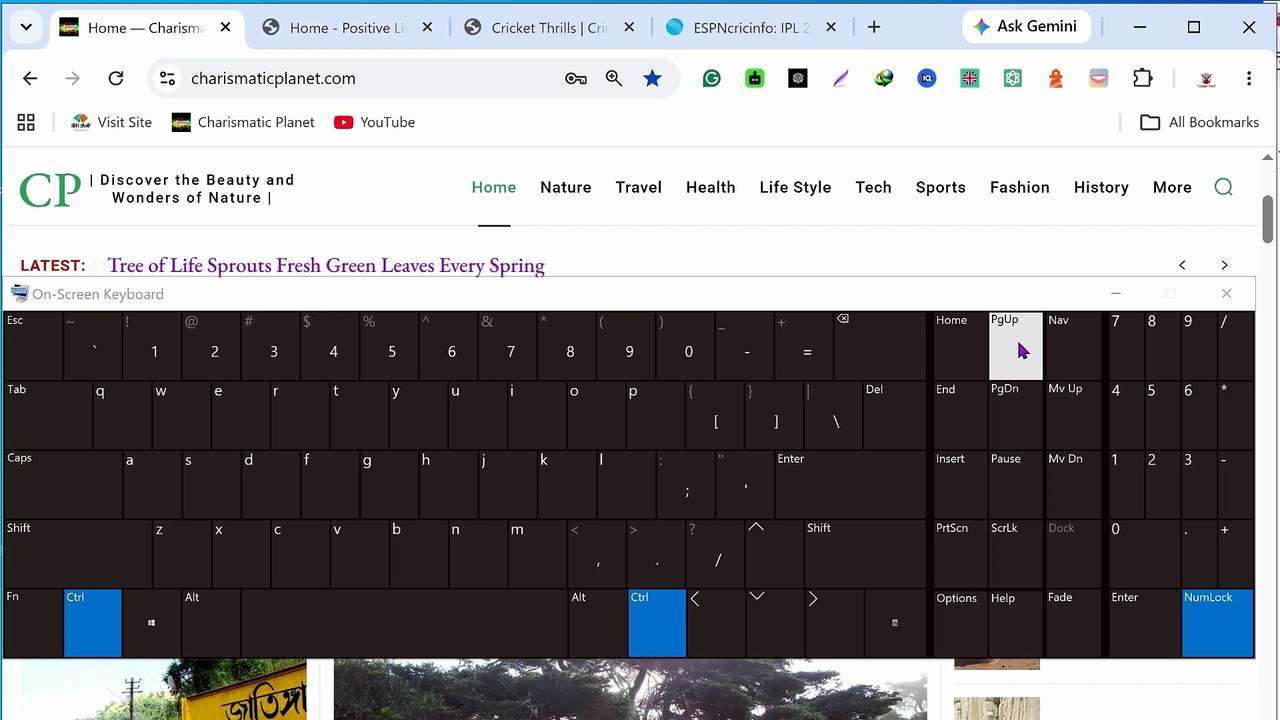Toggle the Fn key
Screen dimensions: 1280x720
click(33, 623)
